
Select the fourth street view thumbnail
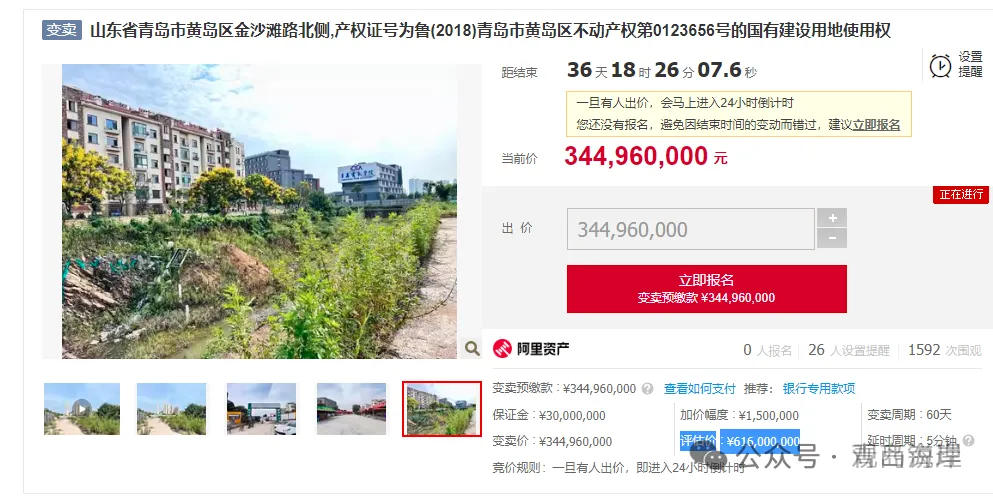coord(351,409)
